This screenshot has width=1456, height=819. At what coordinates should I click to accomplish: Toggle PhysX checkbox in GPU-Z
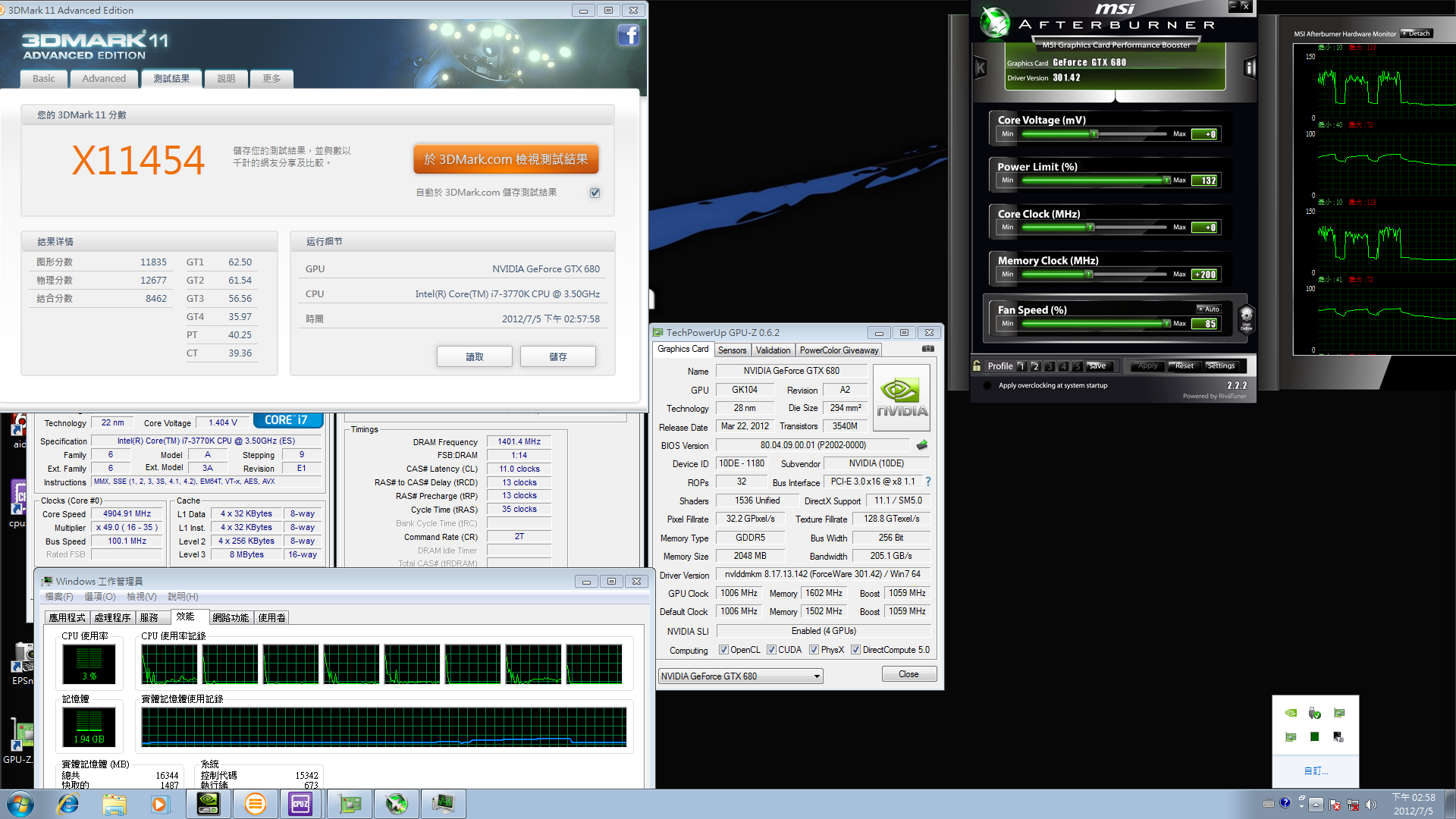pyautogui.click(x=814, y=650)
